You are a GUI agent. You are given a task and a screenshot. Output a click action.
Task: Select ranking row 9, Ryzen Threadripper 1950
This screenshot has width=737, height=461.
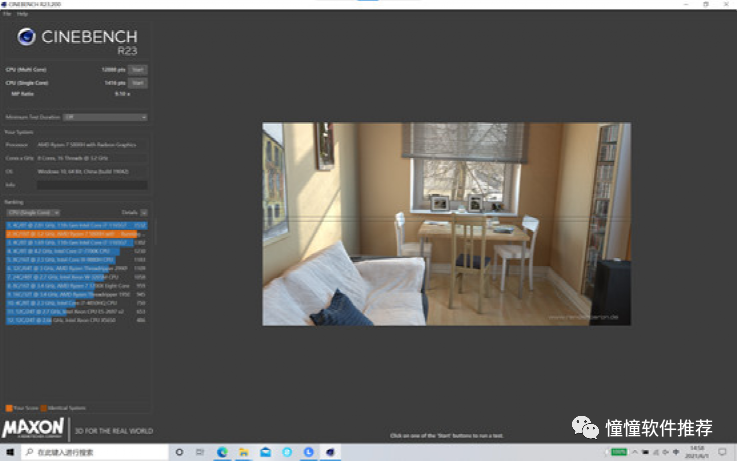pos(76,295)
